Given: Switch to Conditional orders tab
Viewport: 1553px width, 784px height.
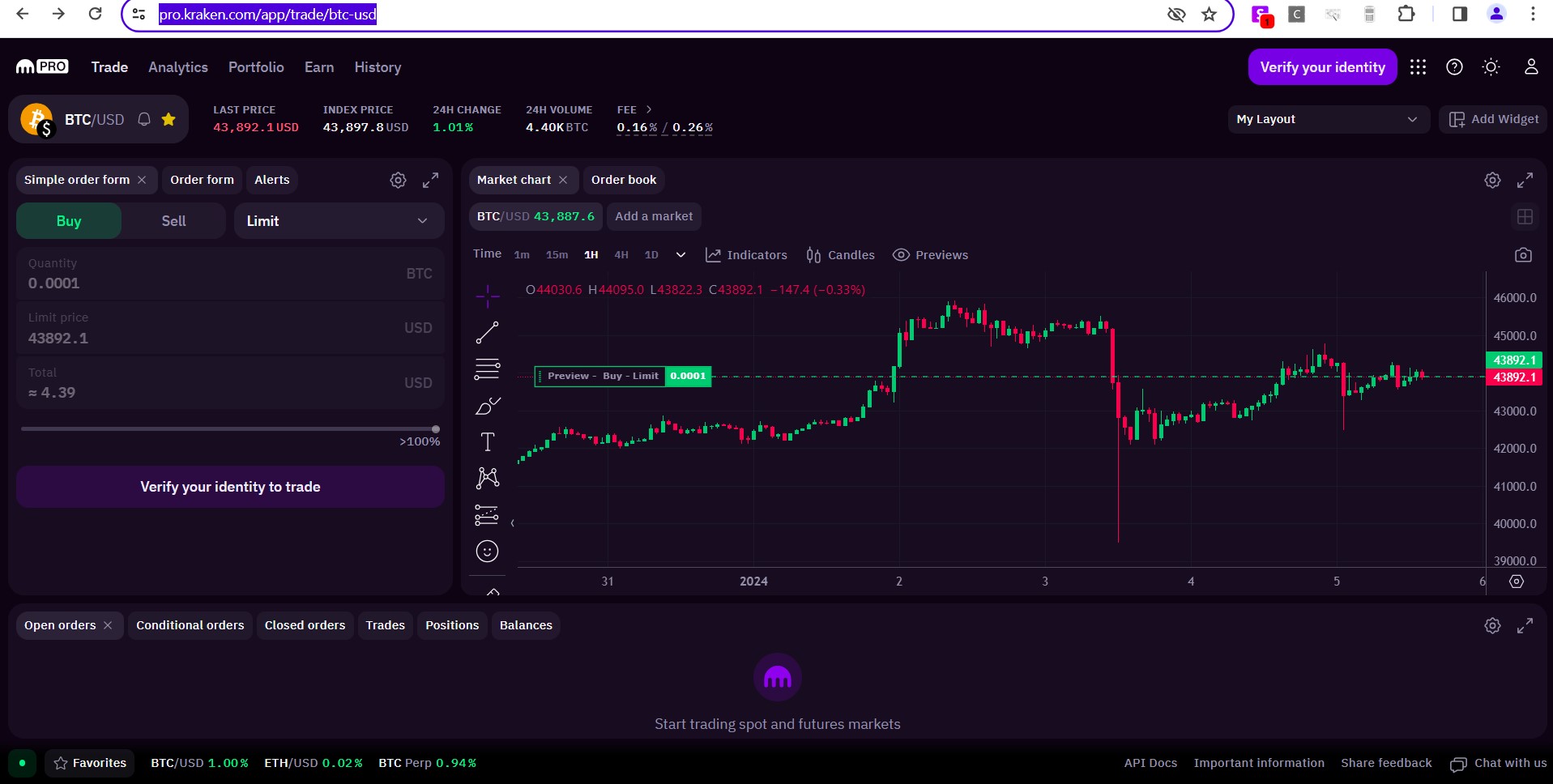Looking at the screenshot, I should click(190, 625).
